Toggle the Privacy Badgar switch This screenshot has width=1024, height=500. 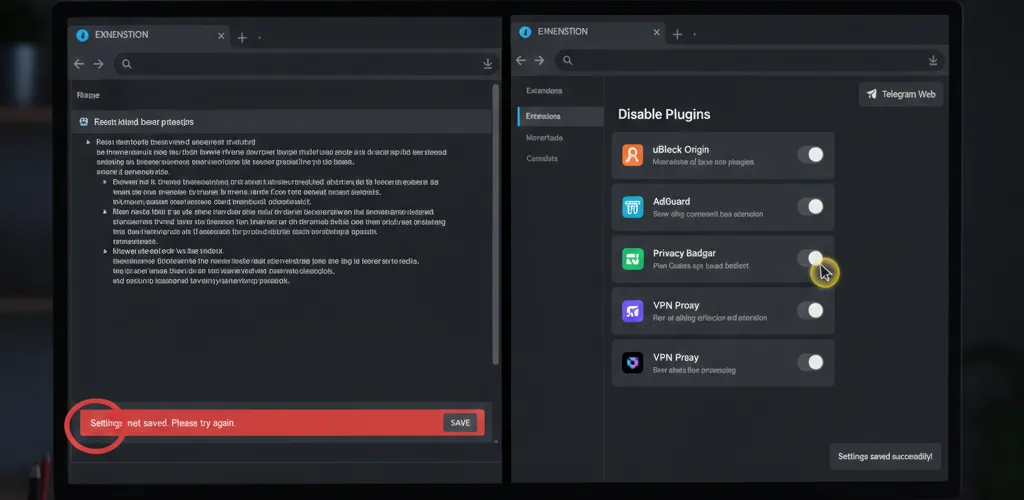point(810,258)
